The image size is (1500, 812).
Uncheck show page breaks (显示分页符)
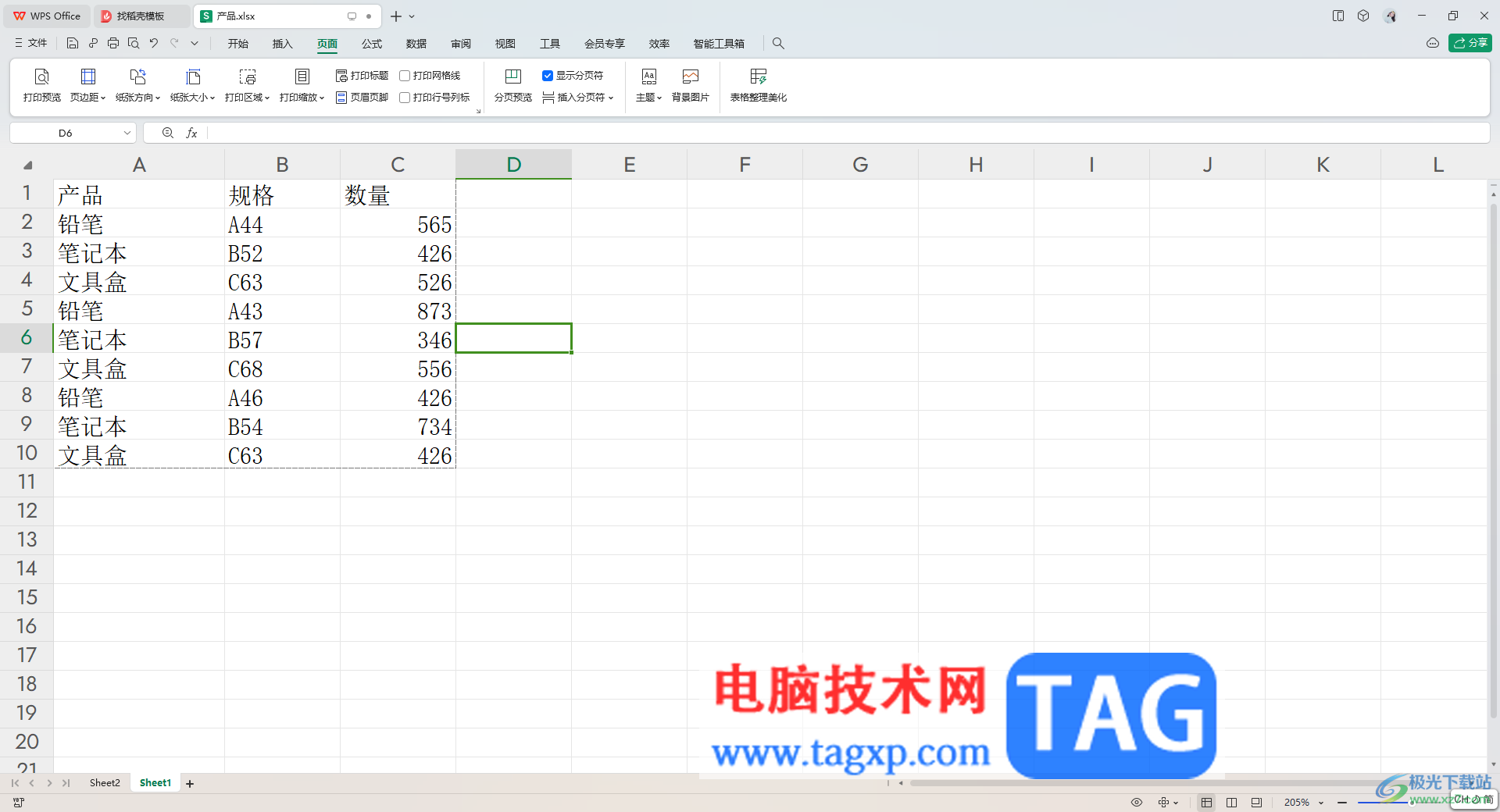point(548,76)
